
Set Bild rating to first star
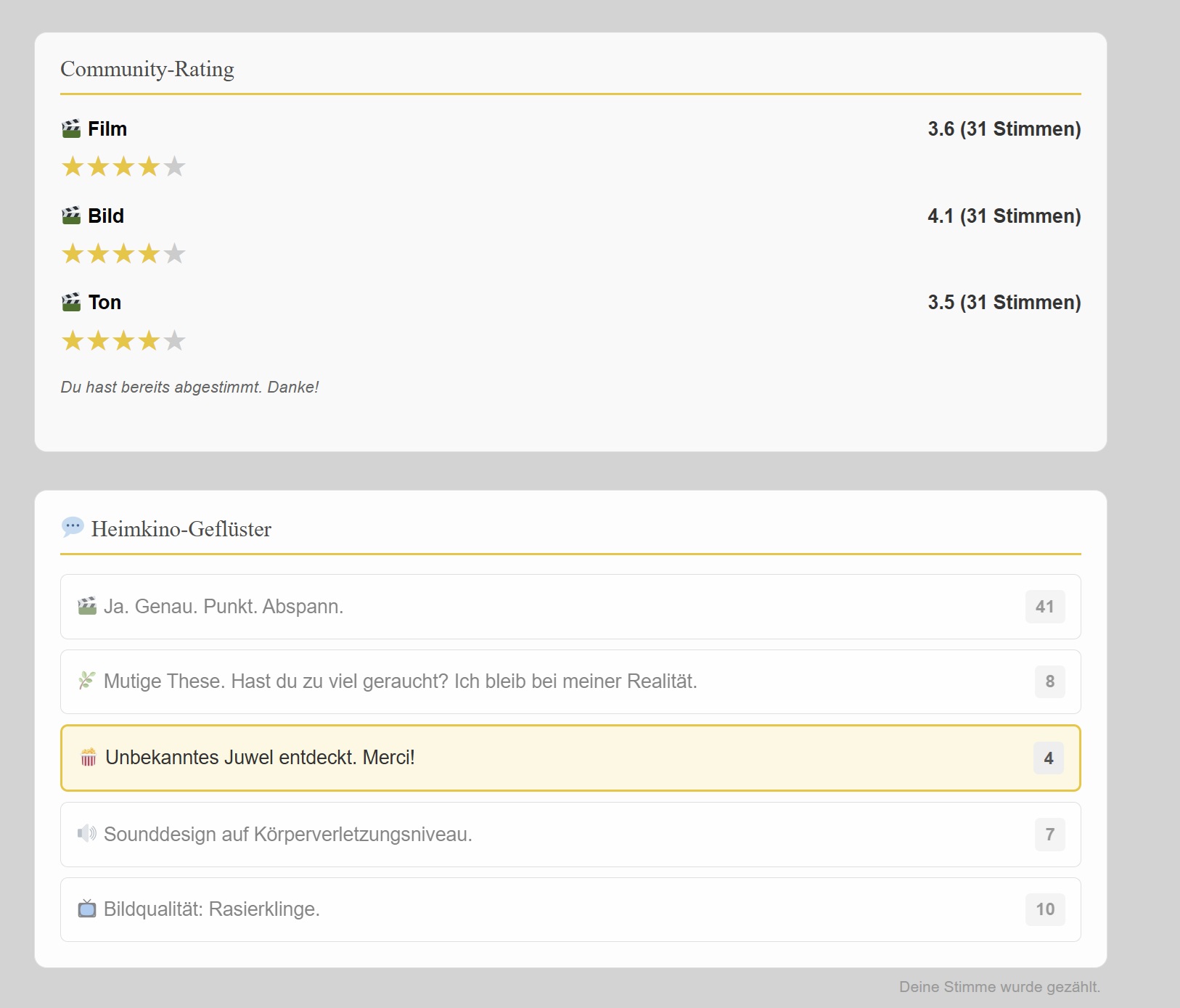[x=73, y=254]
